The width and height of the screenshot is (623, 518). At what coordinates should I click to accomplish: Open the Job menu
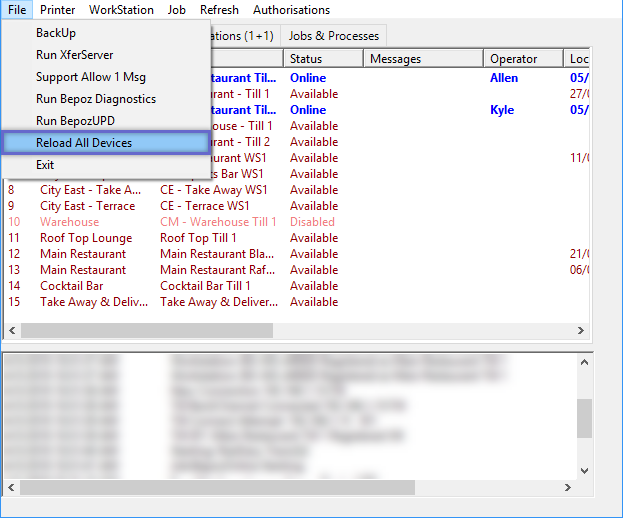(177, 10)
